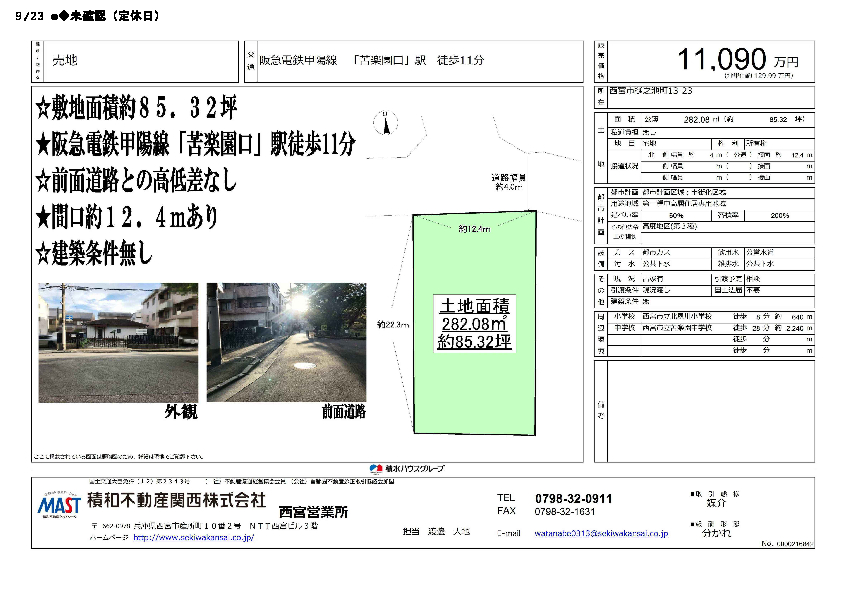Click the 11,090万円 price figure
The image size is (842, 595).
722,59
